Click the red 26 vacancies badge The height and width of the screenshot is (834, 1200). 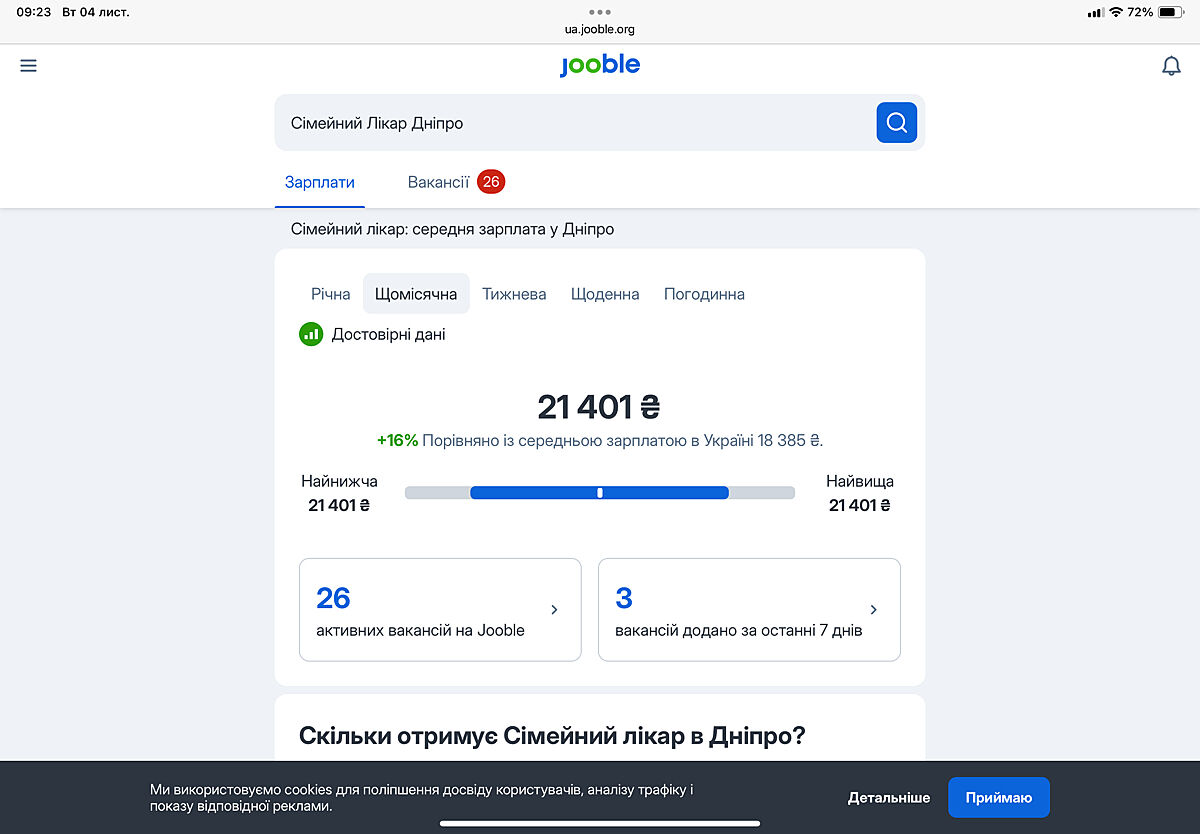point(490,182)
